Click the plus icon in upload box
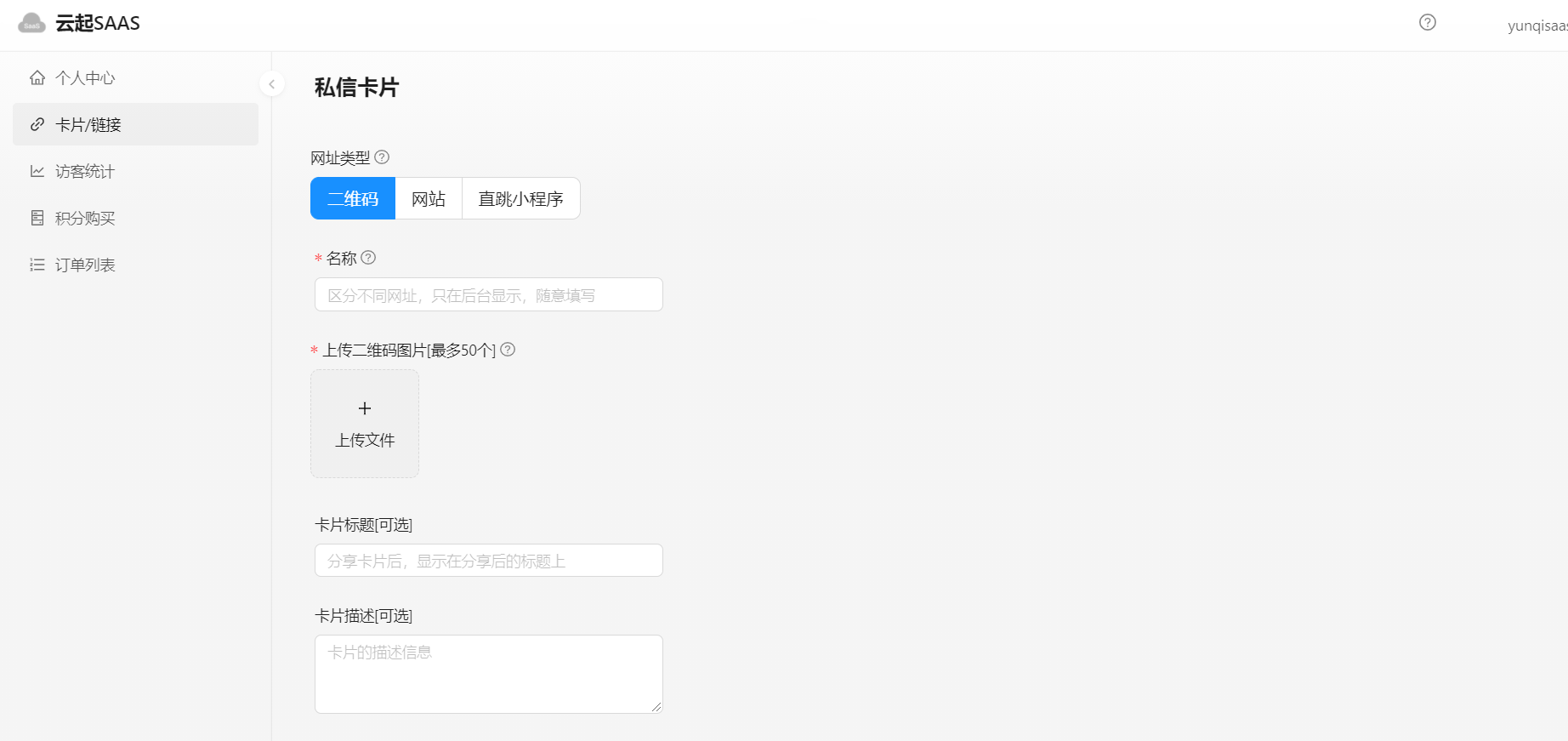The width and height of the screenshot is (1568, 741). [365, 408]
